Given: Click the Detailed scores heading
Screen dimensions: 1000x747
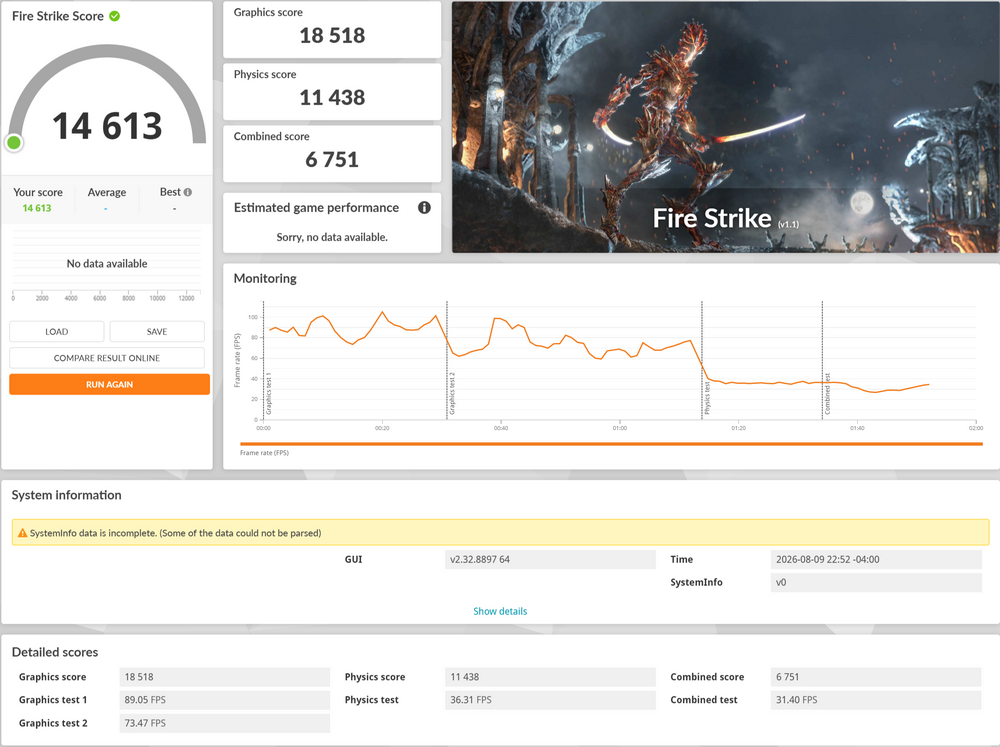Looking at the screenshot, I should tap(55, 652).
